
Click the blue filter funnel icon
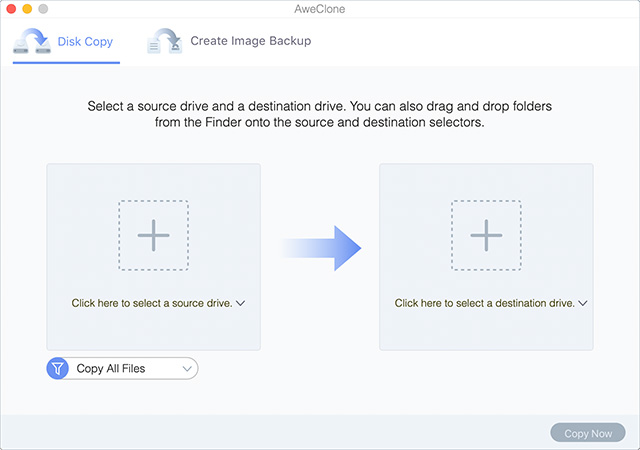pyautogui.click(x=58, y=368)
